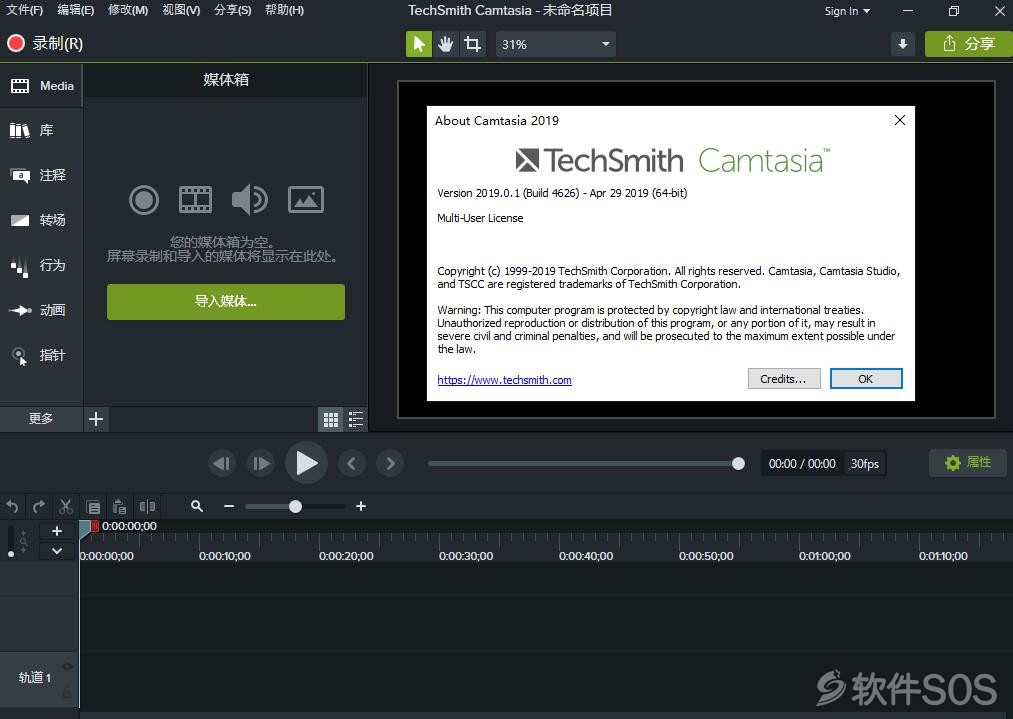
Task: Click the speaker audio icon in media bin
Action: pyautogui.click(x=249, y=200)
